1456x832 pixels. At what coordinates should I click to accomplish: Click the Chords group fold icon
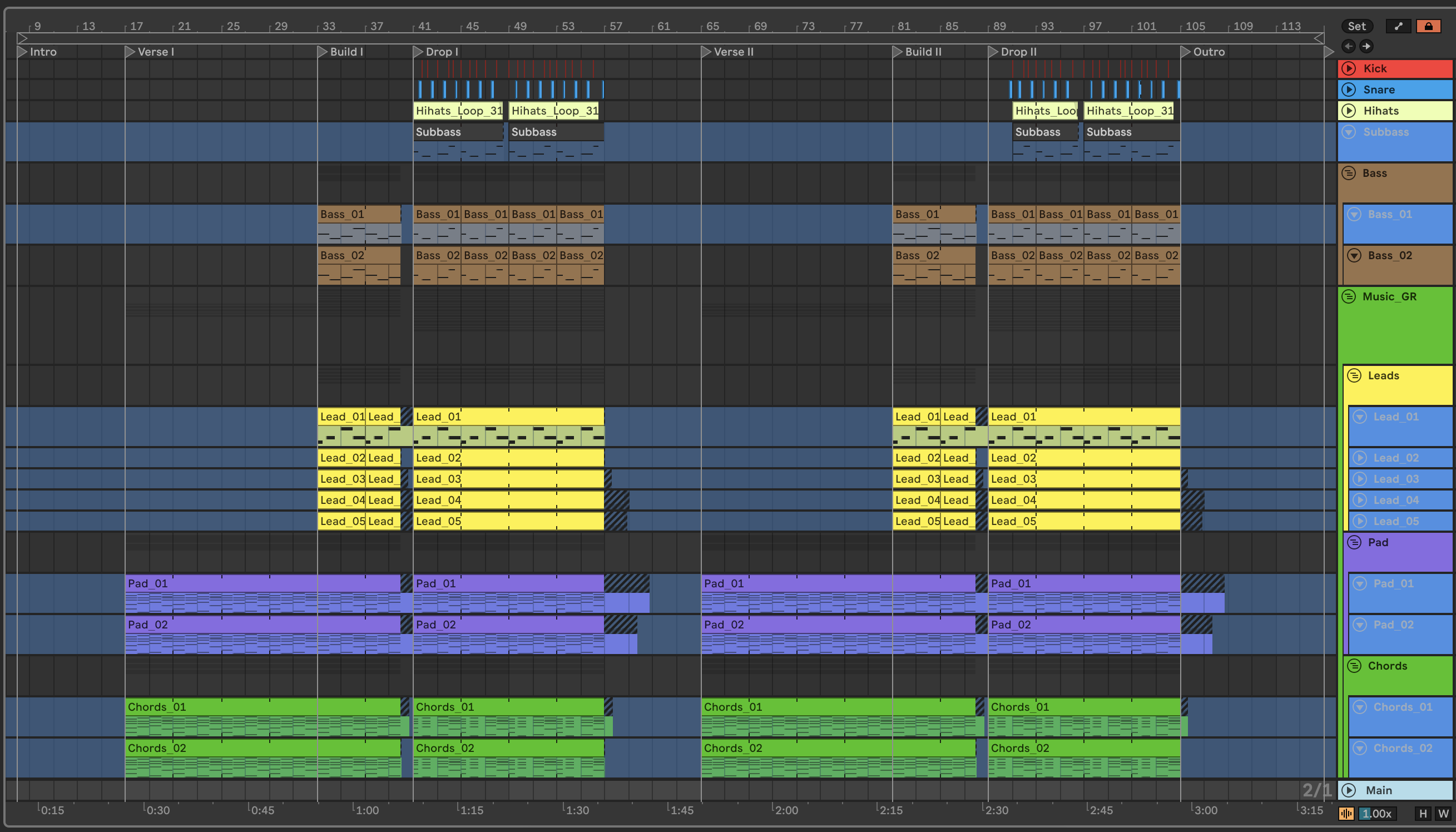pyautogui.click(x=1354, y=666)
